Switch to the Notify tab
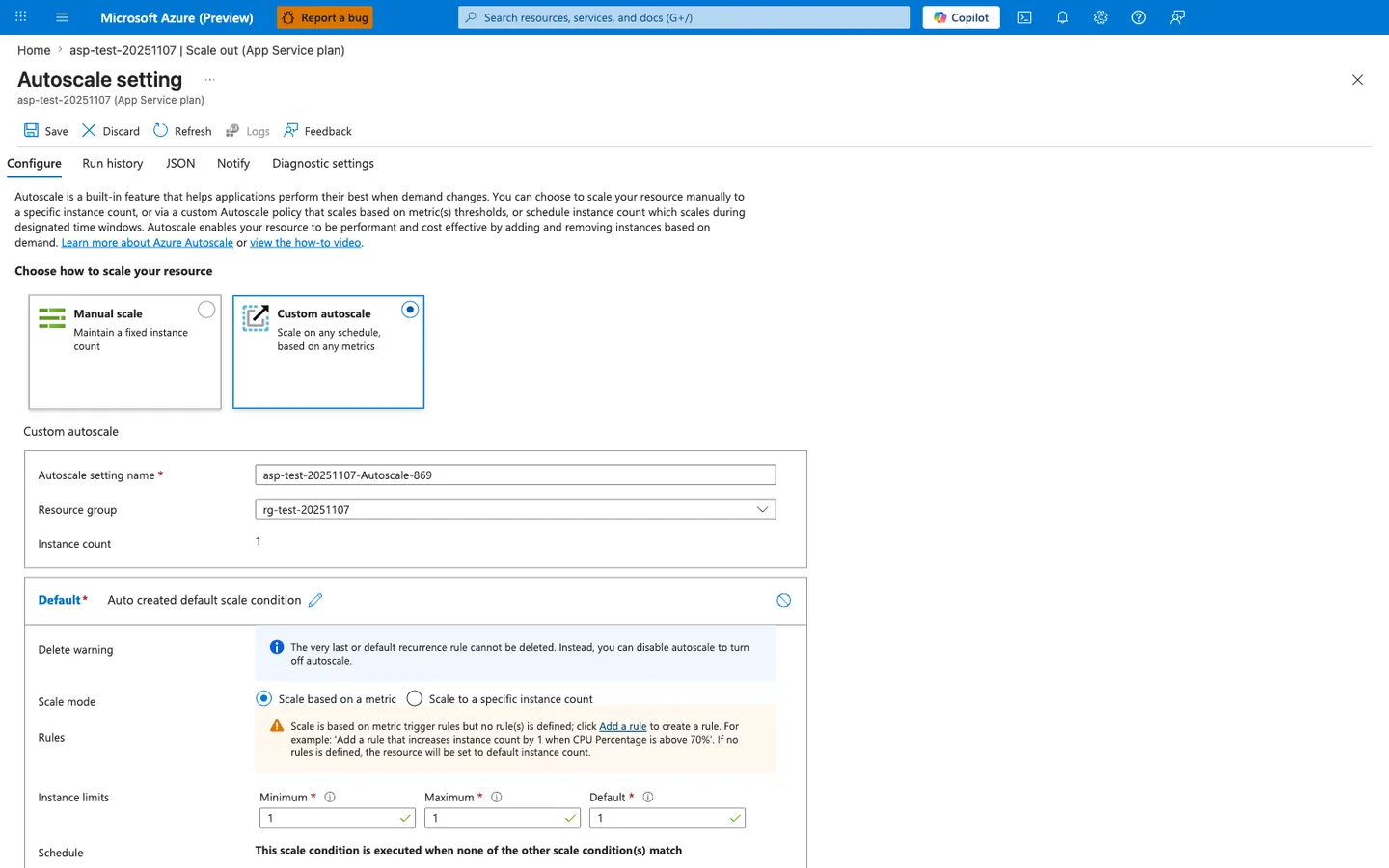This screenshot has width=1389, height=868. coord(233,164)
